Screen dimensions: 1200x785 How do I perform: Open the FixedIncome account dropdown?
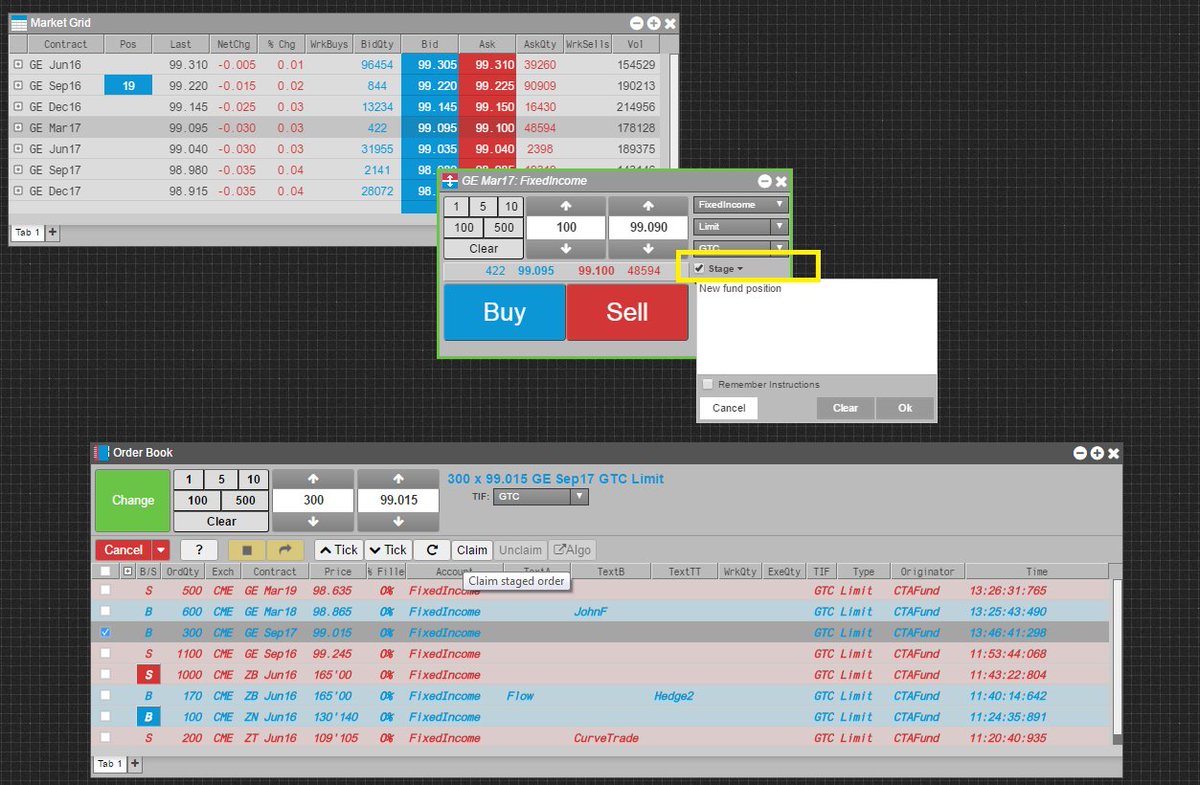point(741,205)
